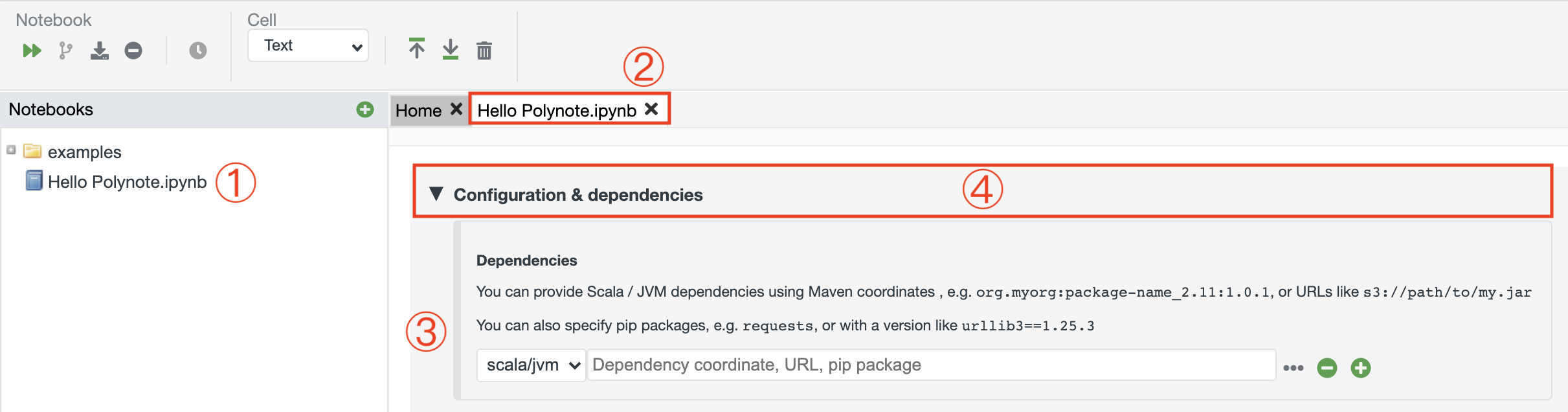Remove dependency row with green minus button
The height and width of the screenshot is (412, 1568).
pyautogui.click(x=1327, y=368)
